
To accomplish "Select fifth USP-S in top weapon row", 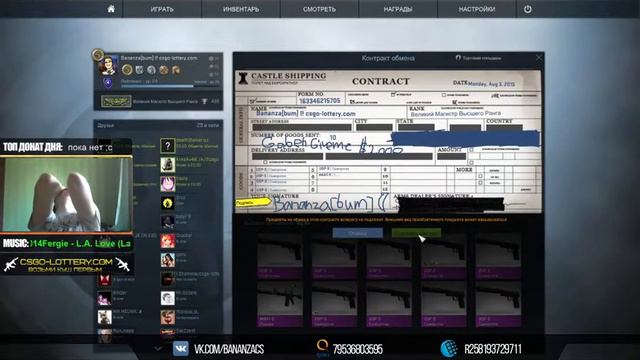I will [498, 256].
